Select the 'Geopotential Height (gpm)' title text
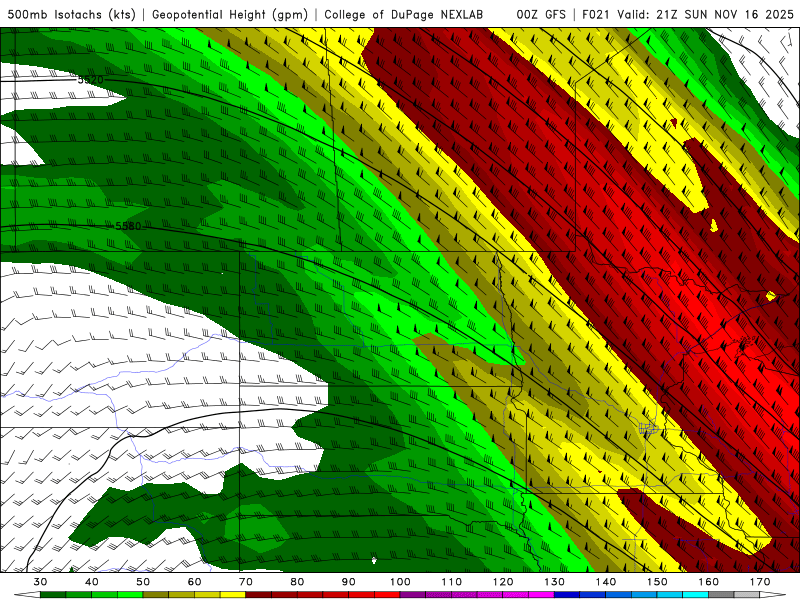Viewport: 800px width, 600px height. pyautogui.click(x=230, y=14)
